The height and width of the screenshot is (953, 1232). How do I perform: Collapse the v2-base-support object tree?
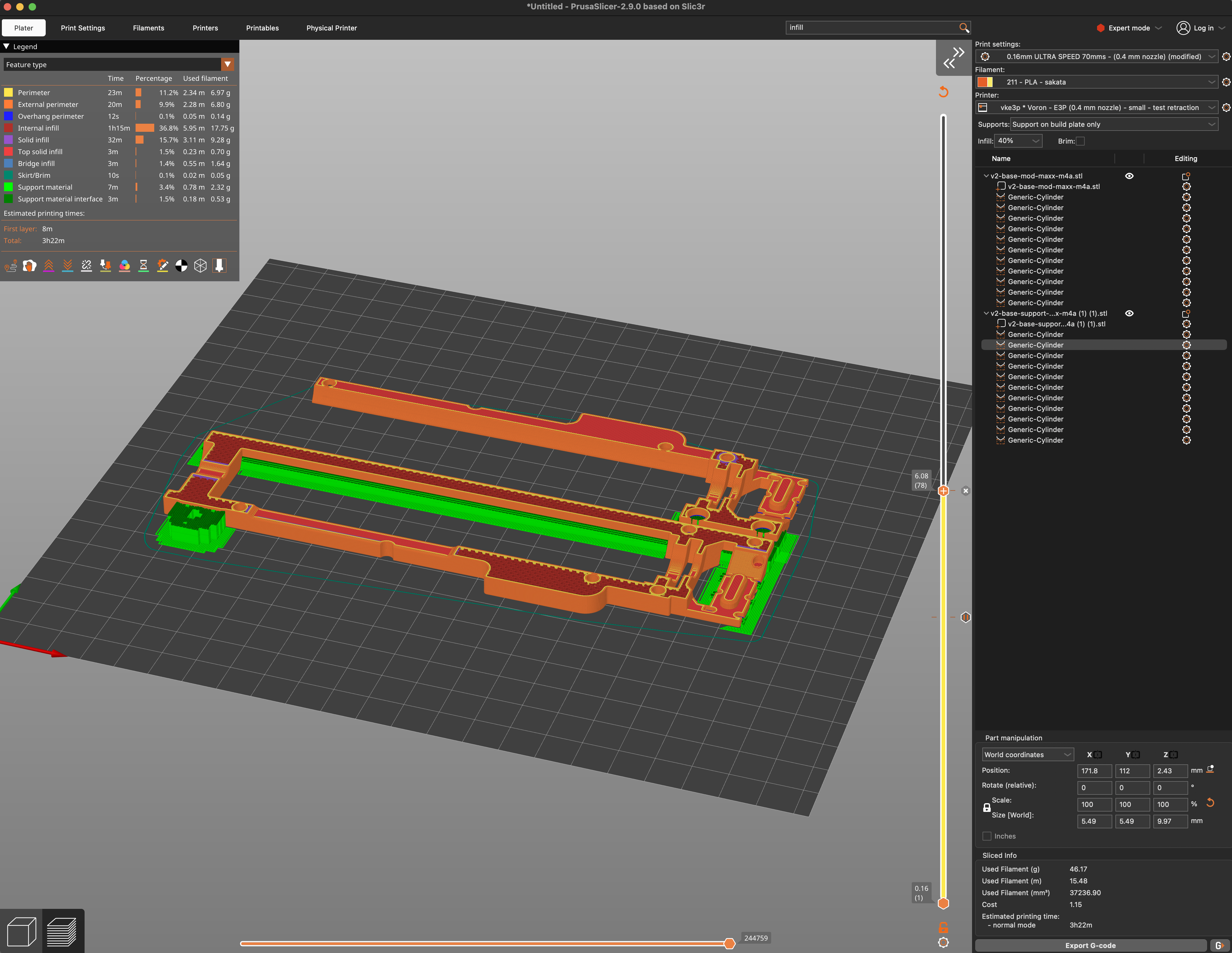pyautogui.click(x=985, y=314)
